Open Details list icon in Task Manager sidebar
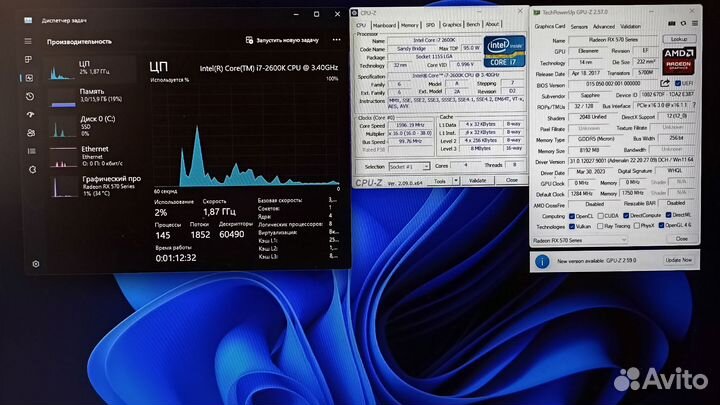720x405 pixels. point(31,151)
